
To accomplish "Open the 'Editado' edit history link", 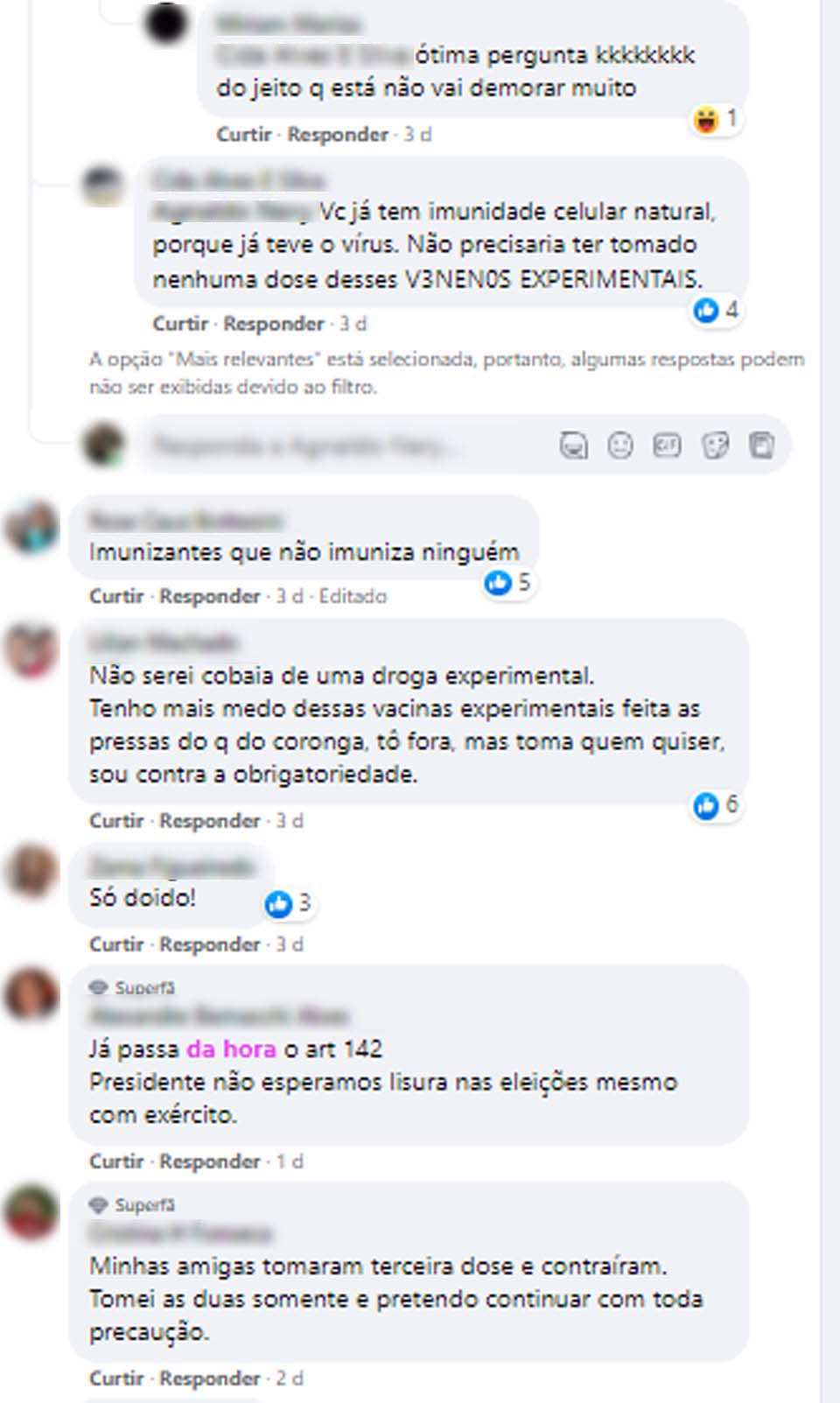I will point(353,597).
